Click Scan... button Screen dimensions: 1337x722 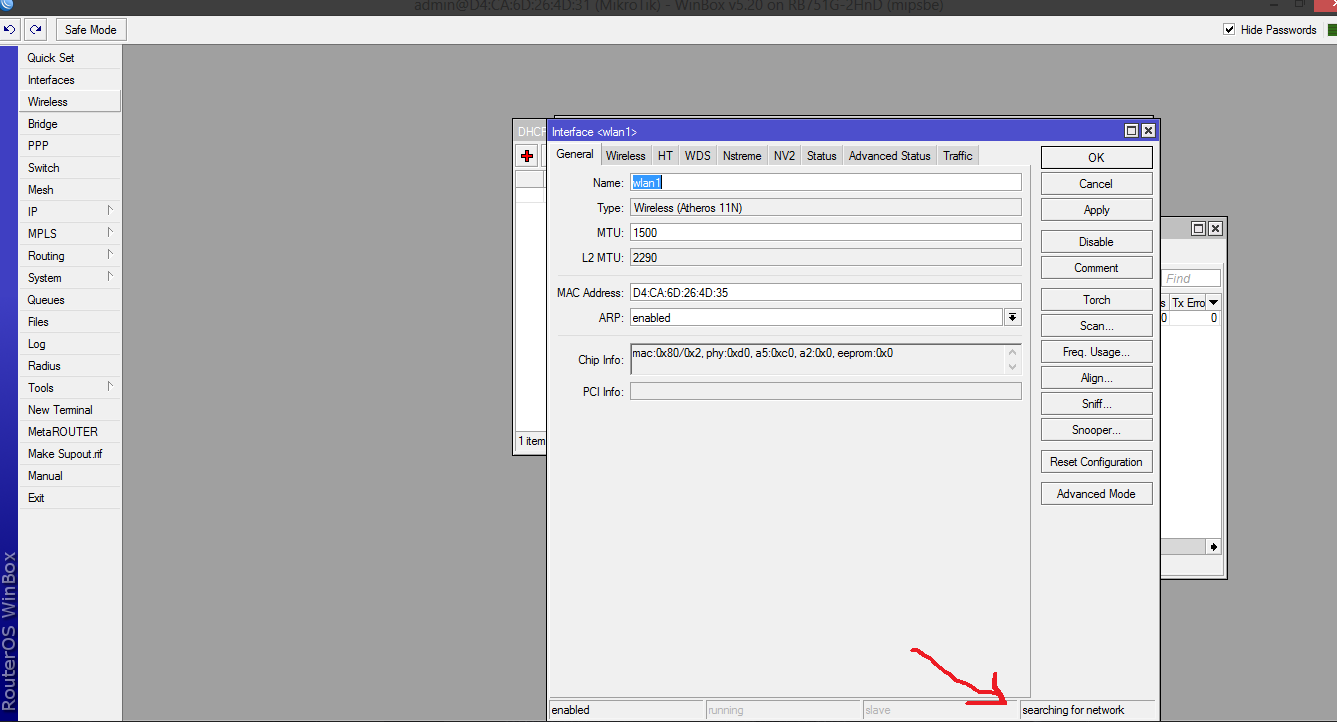1096,326
